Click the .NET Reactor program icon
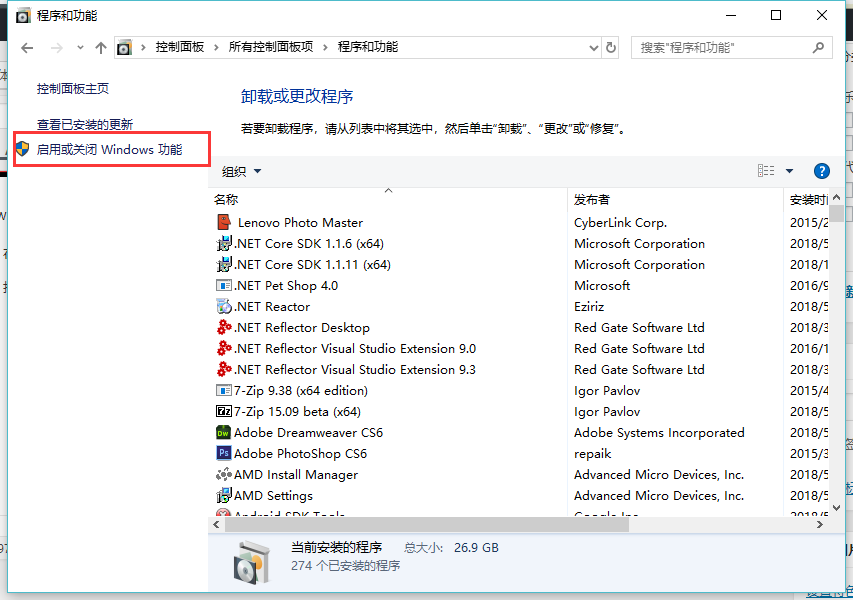853x600 pixels. coord(224,306)
